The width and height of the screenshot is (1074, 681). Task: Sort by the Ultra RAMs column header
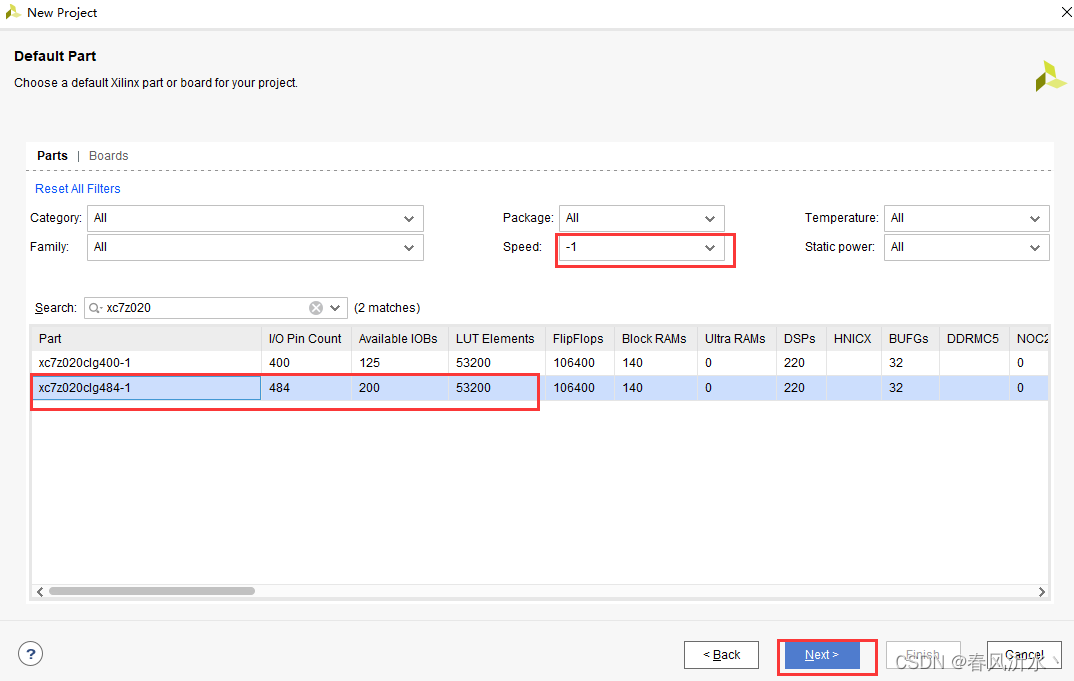point(736,338)
